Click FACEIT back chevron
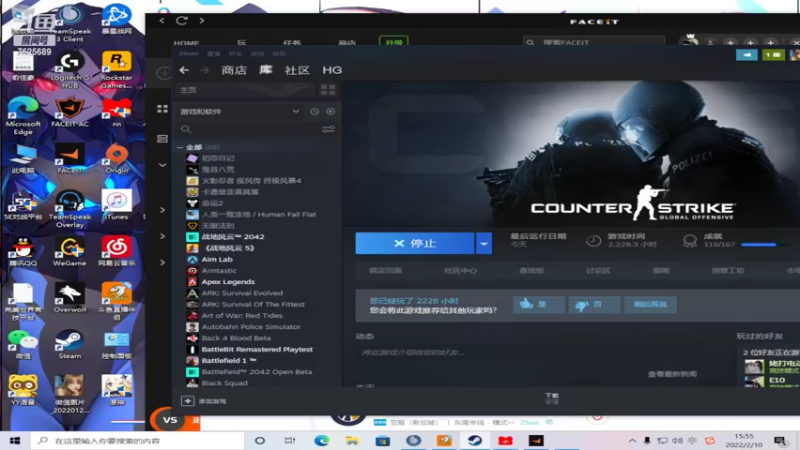This screenshot has width=800, height=450. 162,20
